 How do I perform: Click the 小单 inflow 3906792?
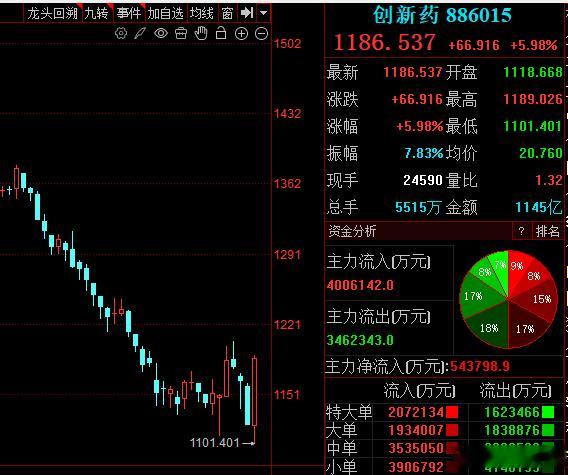(x=416, y=467)
